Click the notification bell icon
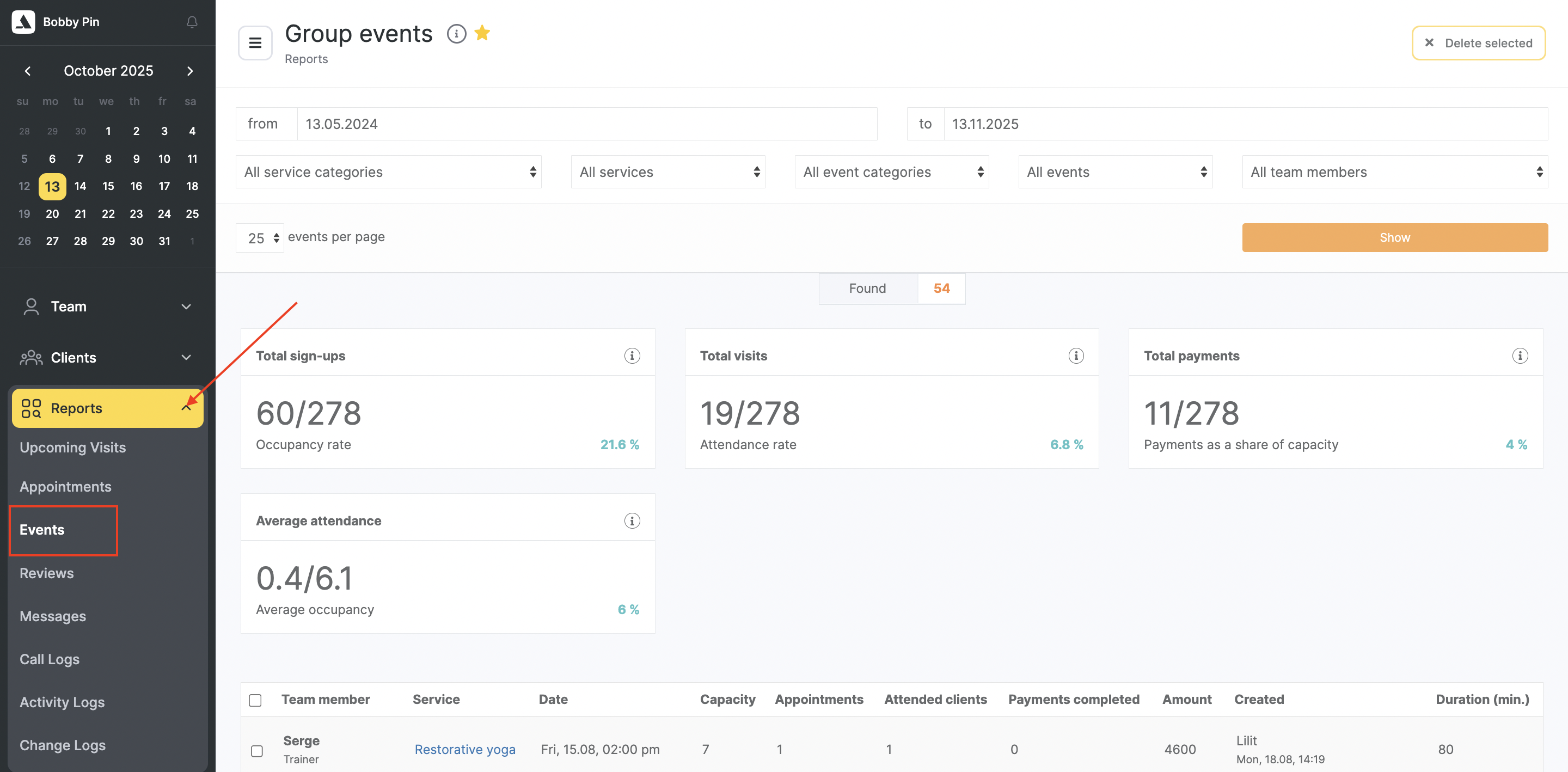This screenshot has width=1568, height=772. click(192, 22)
